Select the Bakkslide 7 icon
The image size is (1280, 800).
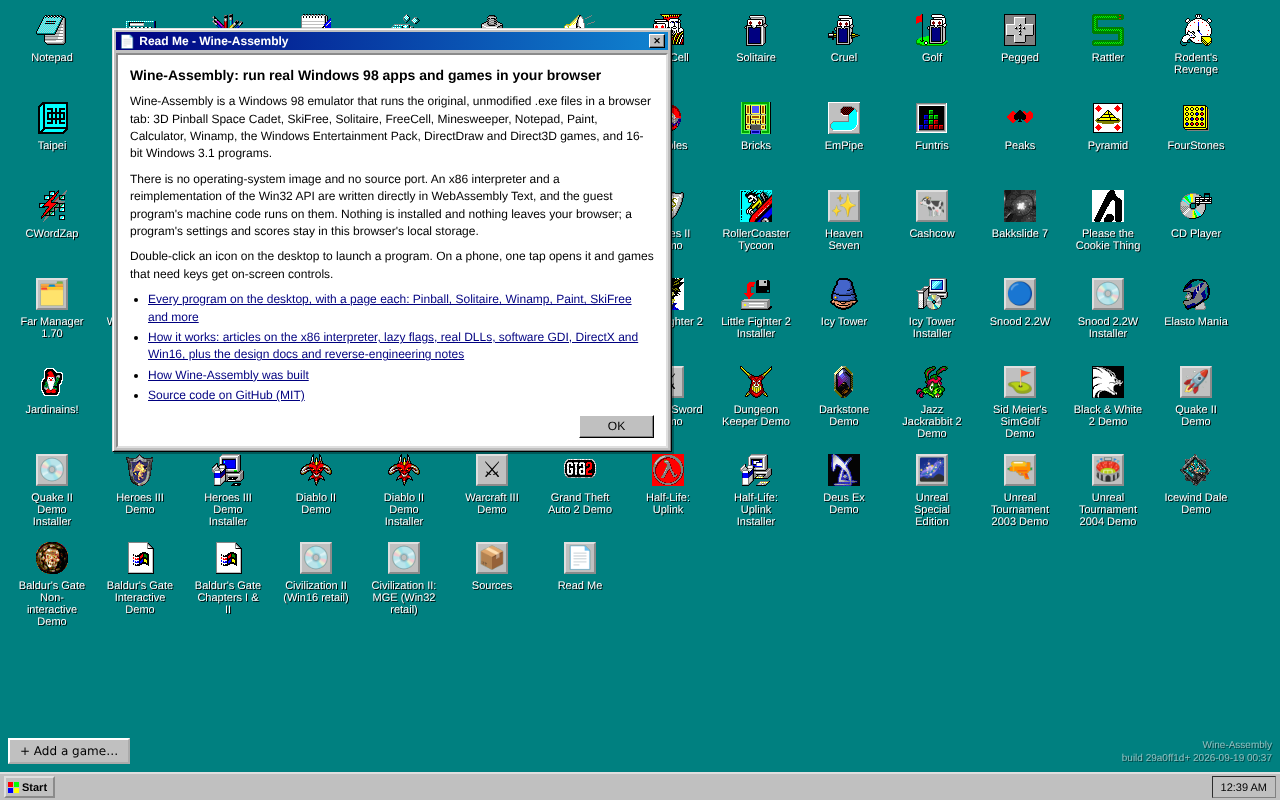coord(1020,206)
